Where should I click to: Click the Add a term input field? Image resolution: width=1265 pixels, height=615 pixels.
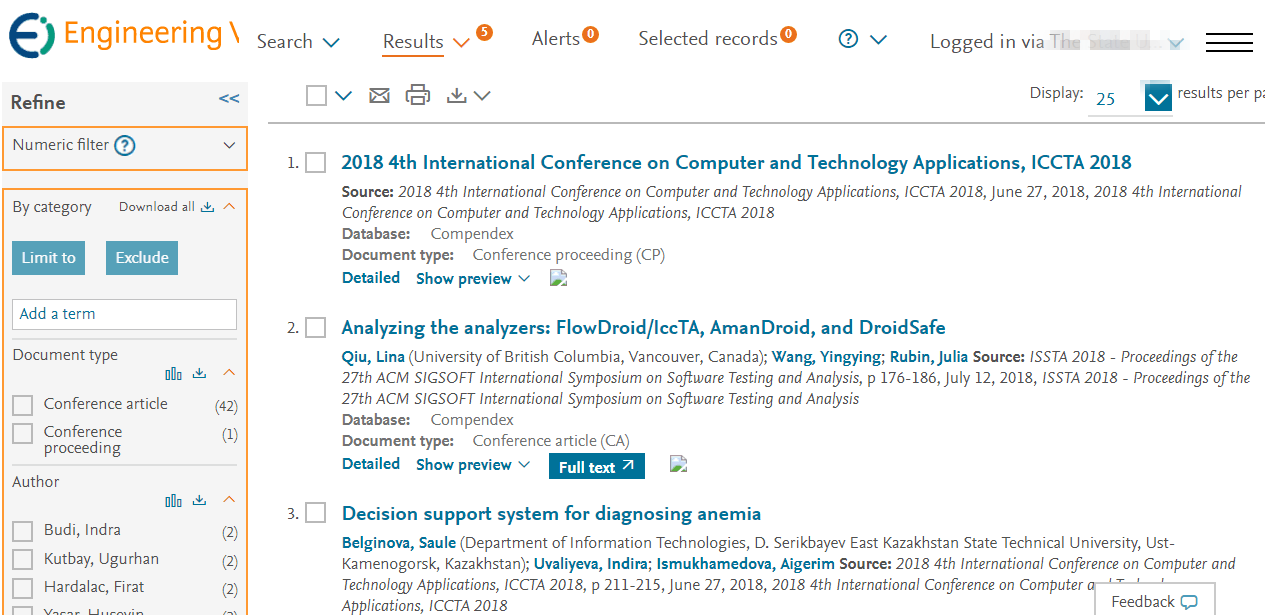coord(124,314)
